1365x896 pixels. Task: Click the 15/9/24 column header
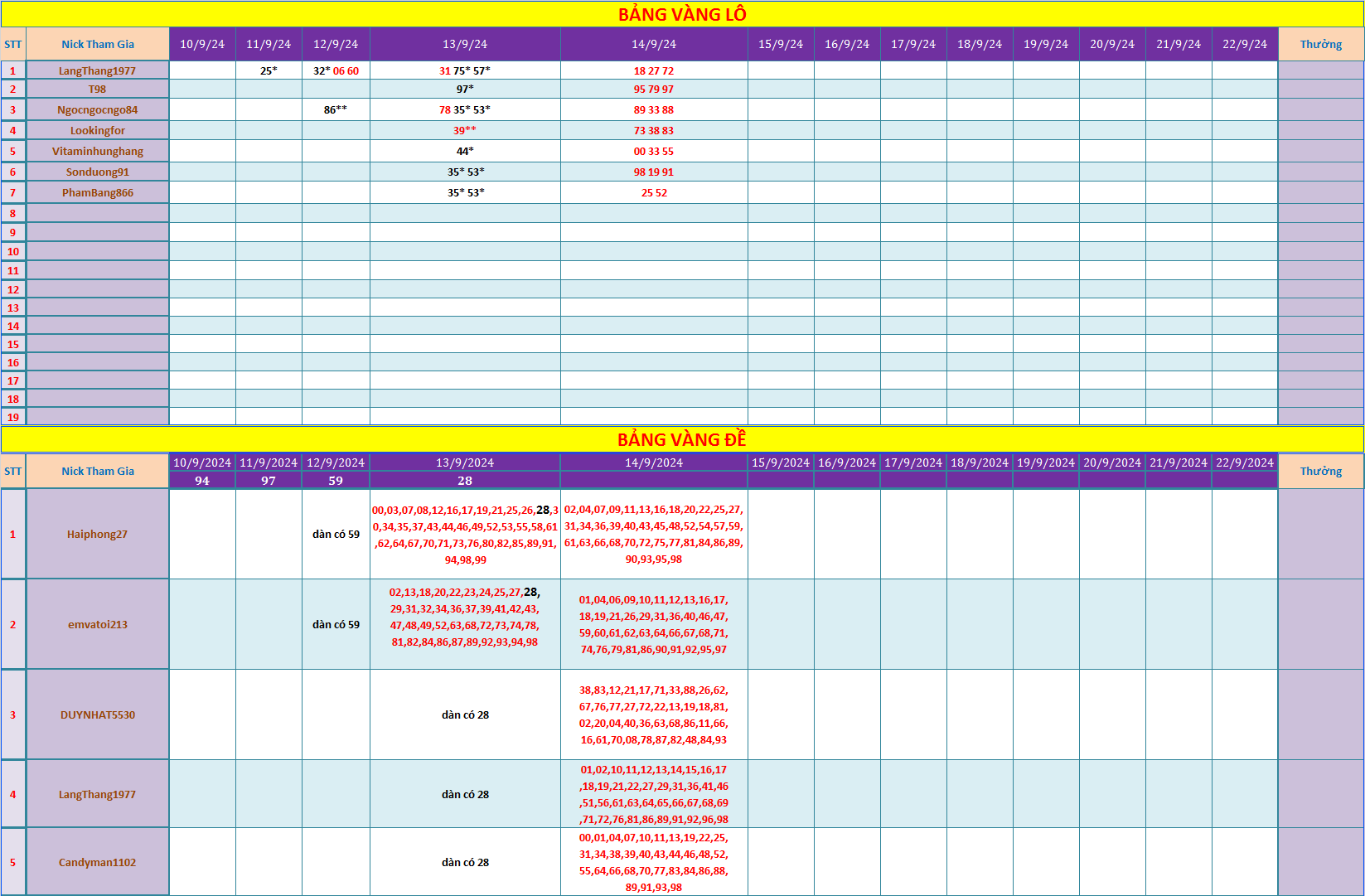point(781,44)
